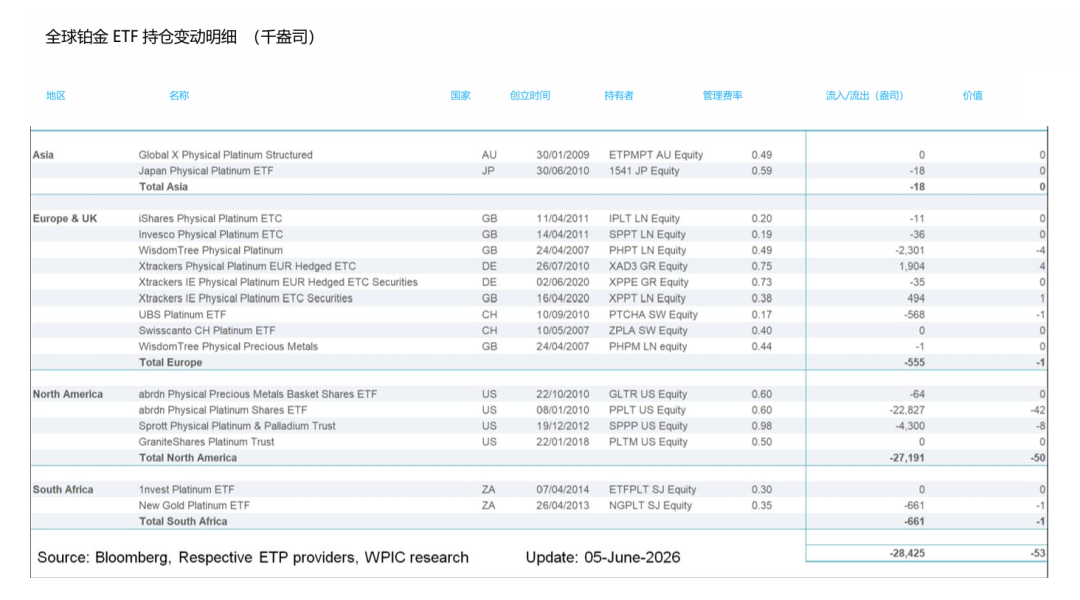Select the 国家 column header
Image resolution: width=1080 pixels, height=600 pixels.
pyautogui.click(x=460, y=96)
